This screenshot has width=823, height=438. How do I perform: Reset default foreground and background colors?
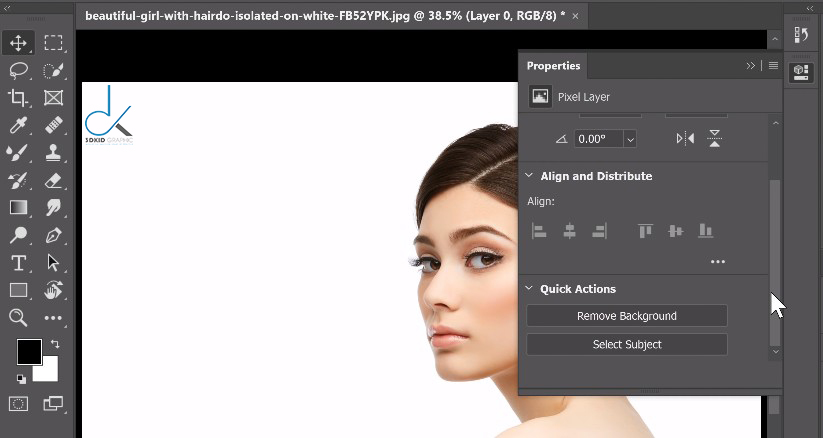tap(21, 378)
